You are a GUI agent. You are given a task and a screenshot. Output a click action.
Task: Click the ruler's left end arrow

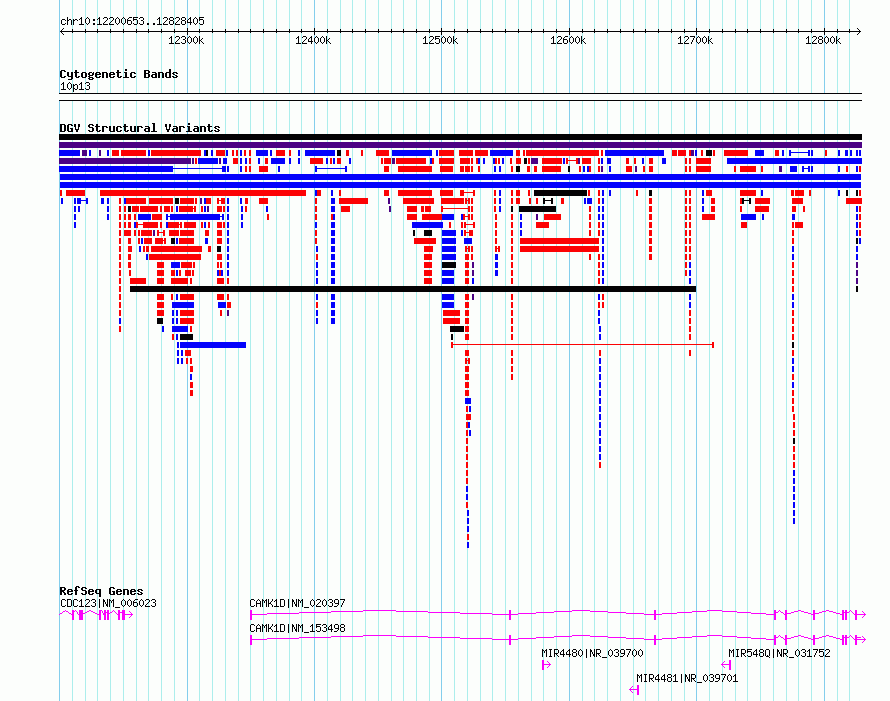point(62,32)
